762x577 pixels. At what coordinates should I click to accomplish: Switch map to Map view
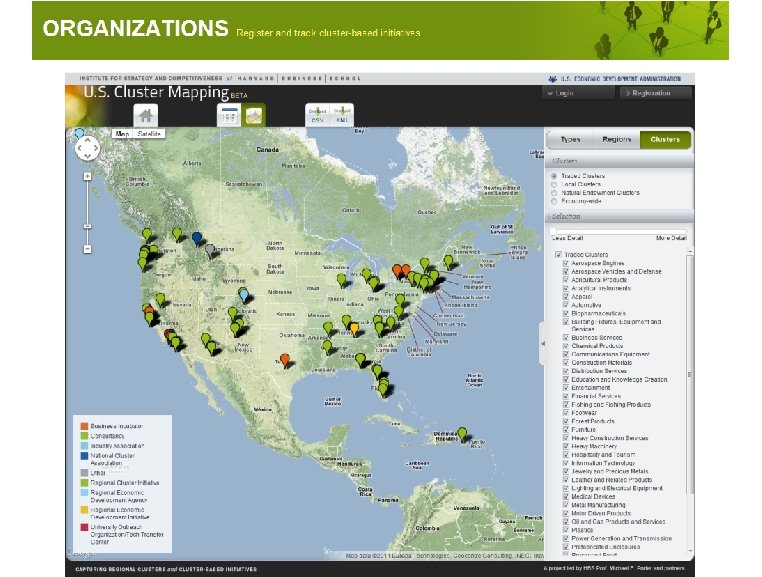(122, 134)
